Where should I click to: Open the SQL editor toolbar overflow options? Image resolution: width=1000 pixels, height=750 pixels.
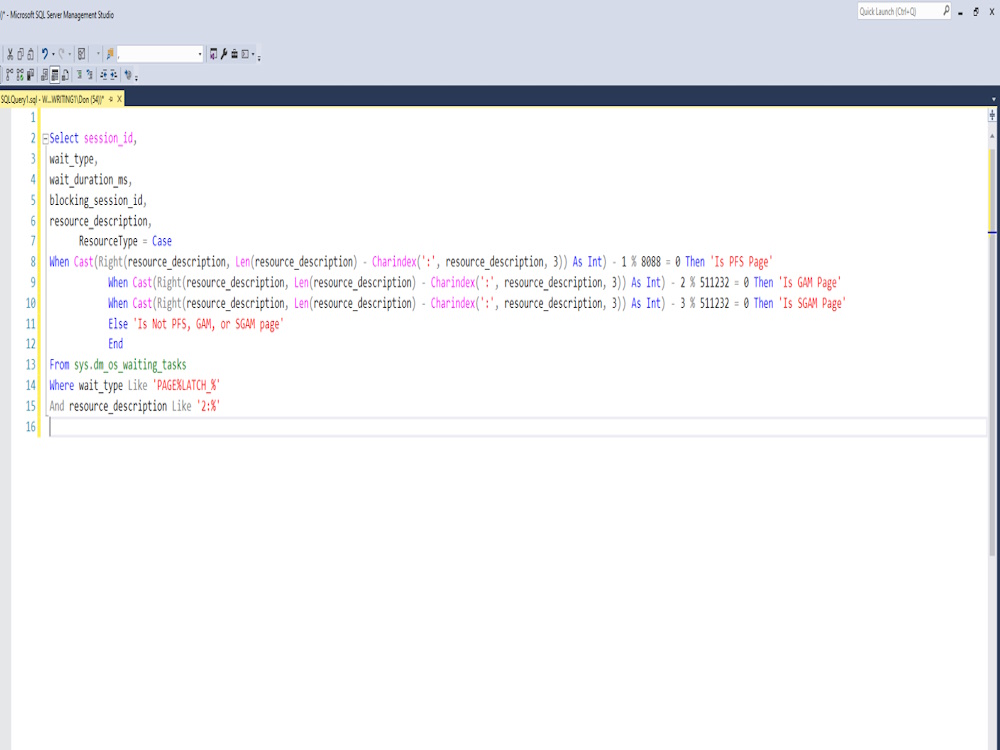point(136,79)
